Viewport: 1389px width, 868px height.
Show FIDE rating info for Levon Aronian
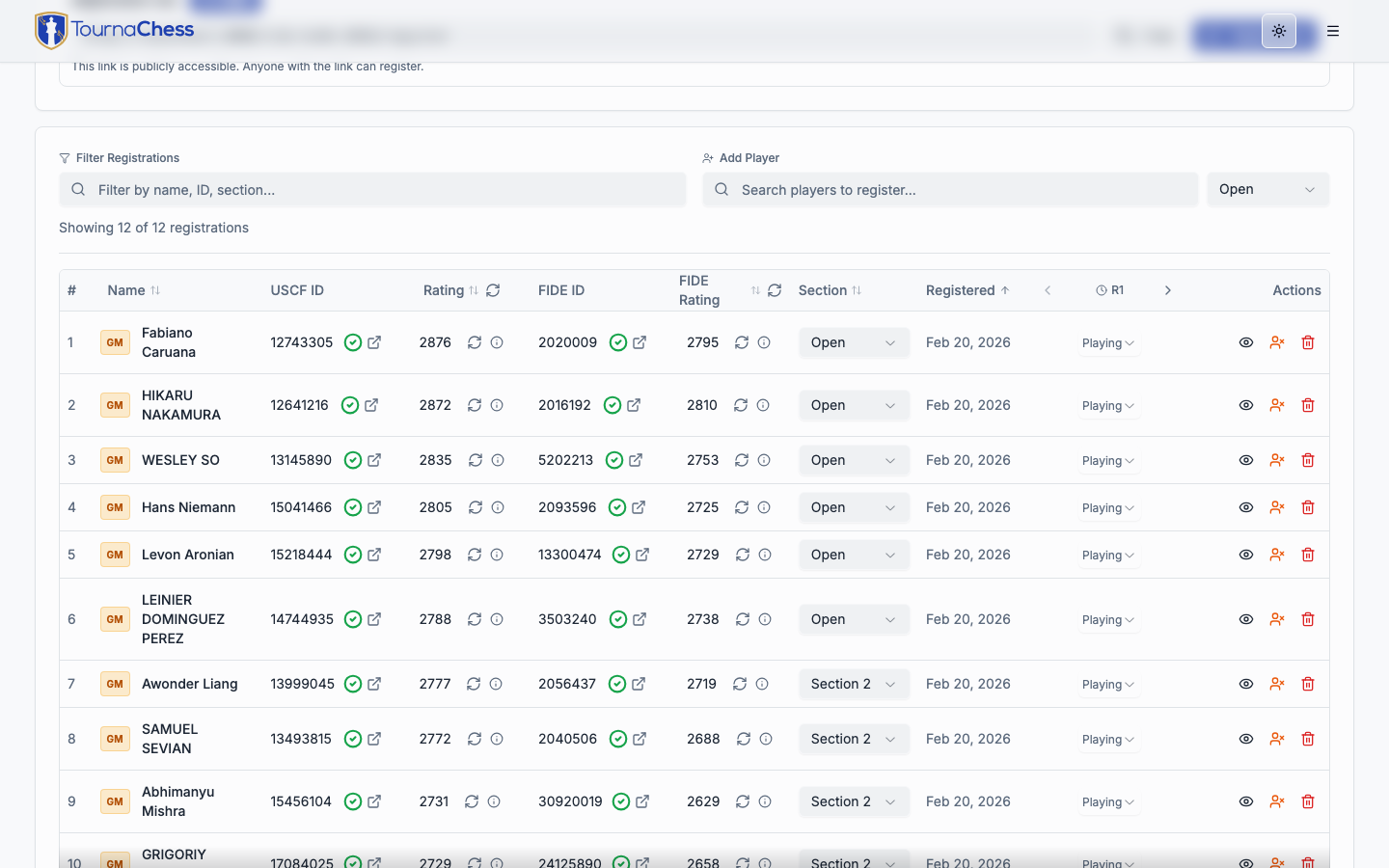(765, 555)
